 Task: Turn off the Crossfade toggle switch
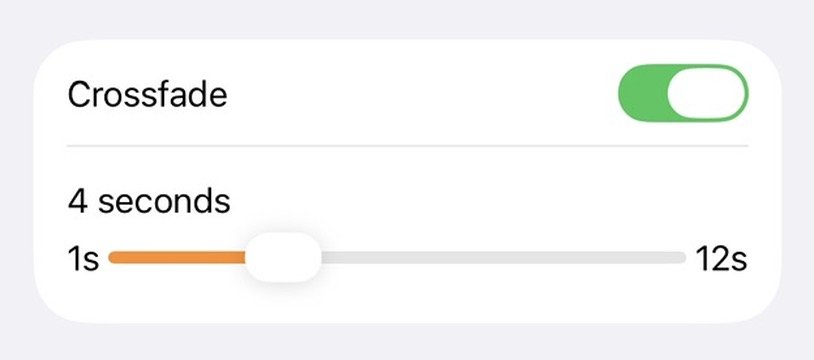pyautogui.click(x=683, y=94)
